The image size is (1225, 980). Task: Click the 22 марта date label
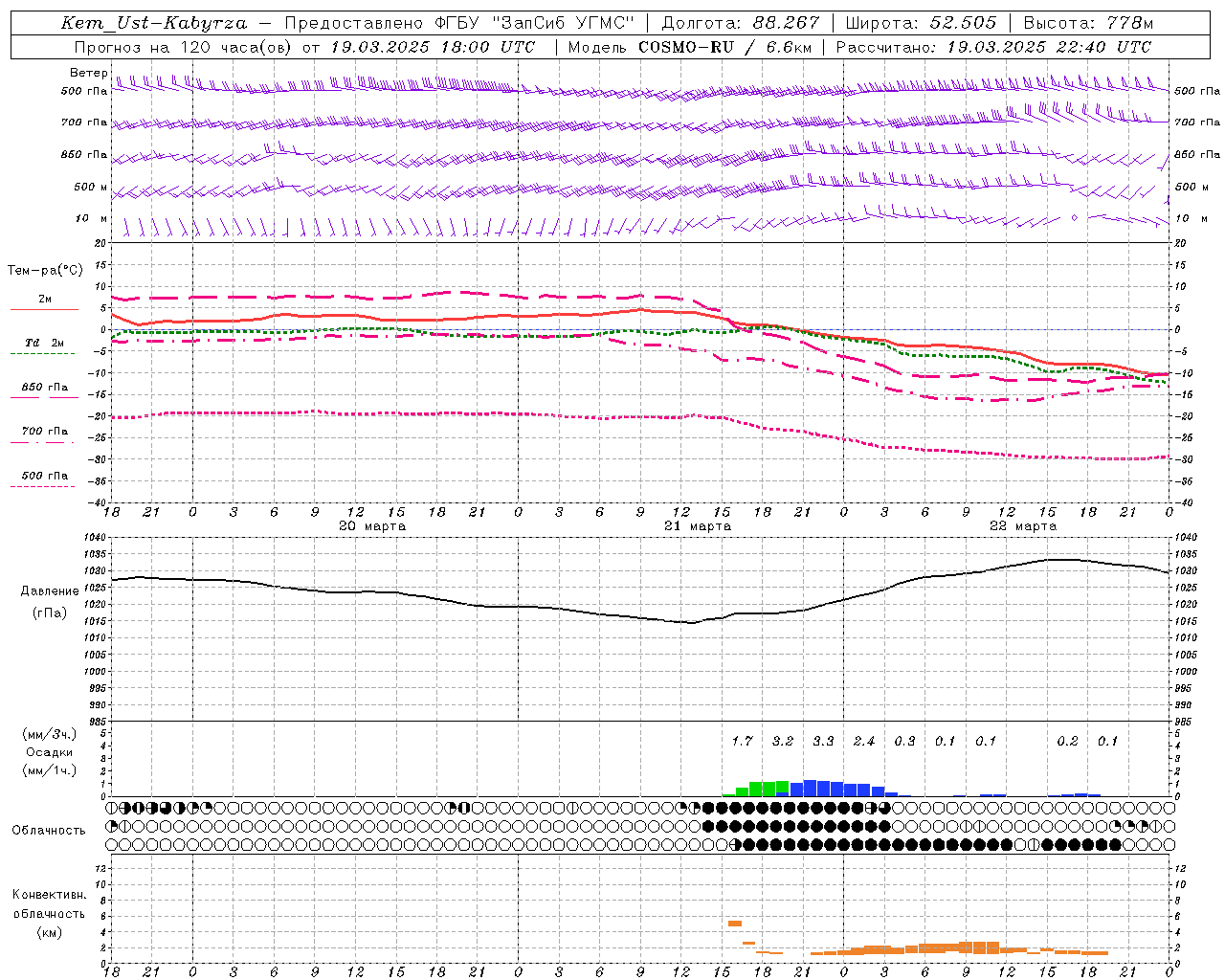click(1023, 526)
